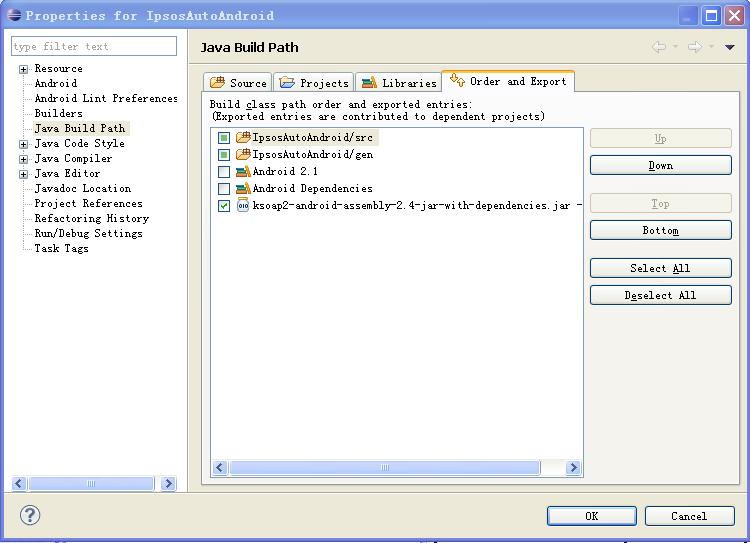Image resolution: width=750 pixels, height=543 pixels.
Task: Check the Android 2.1 export checkbox
Action: 223,171
